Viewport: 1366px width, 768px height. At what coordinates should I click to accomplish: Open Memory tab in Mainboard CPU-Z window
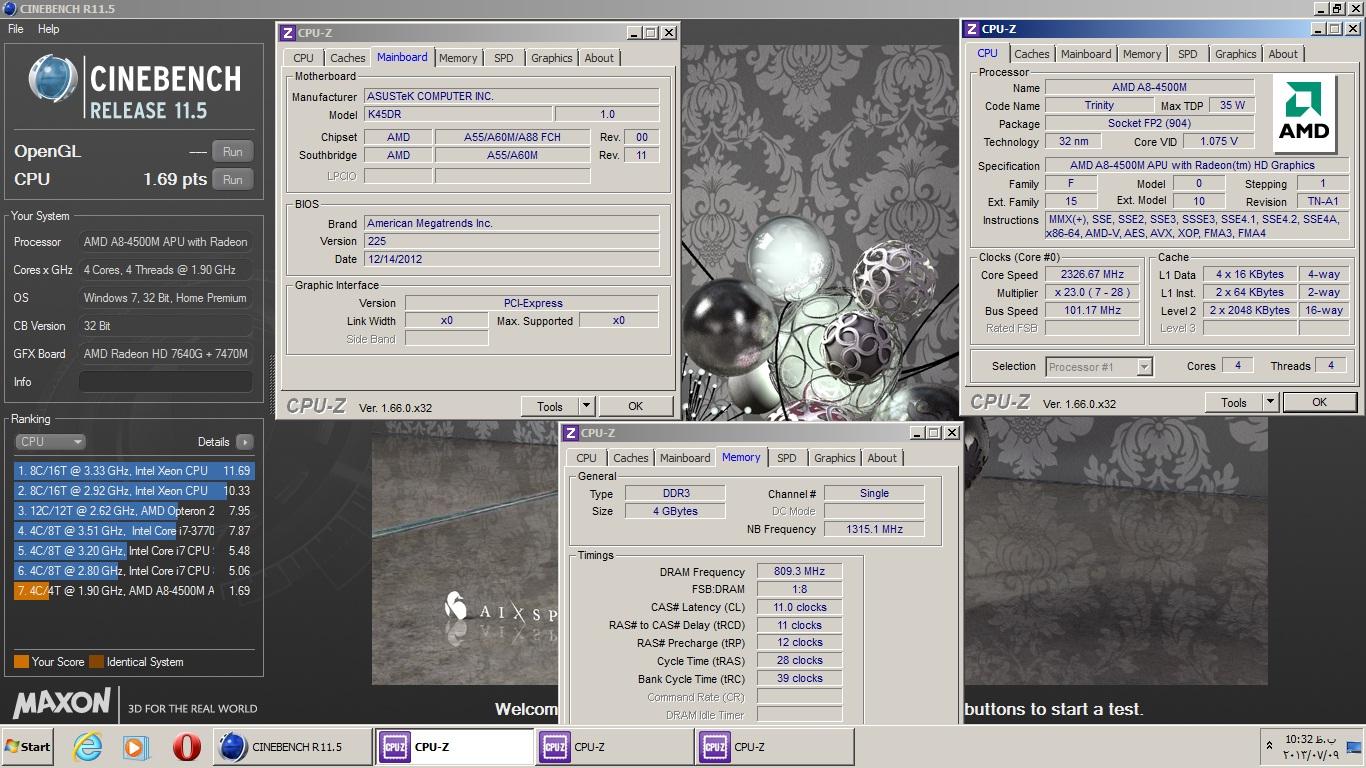[x=458, y=58]
